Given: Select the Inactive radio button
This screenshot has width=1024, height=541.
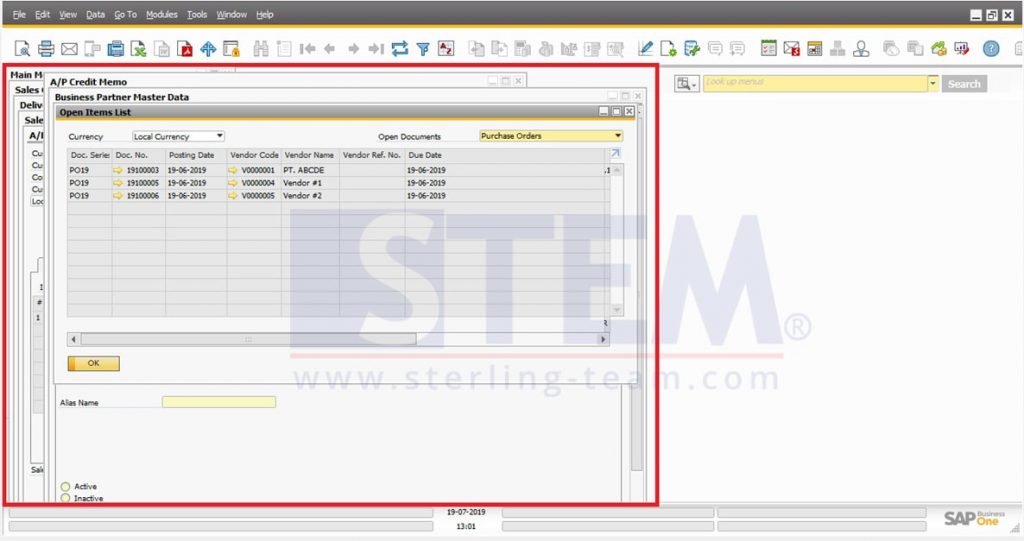Looking at the screenshot, I should click(66, 498).
